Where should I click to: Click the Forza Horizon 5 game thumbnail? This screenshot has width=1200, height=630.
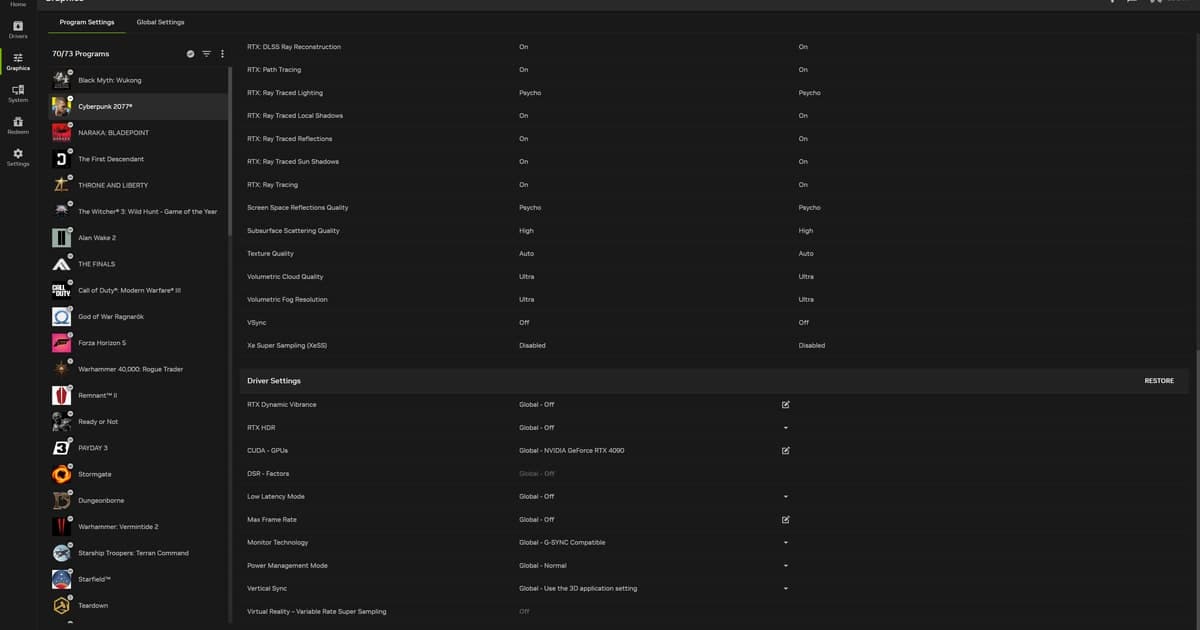[61, 343]
